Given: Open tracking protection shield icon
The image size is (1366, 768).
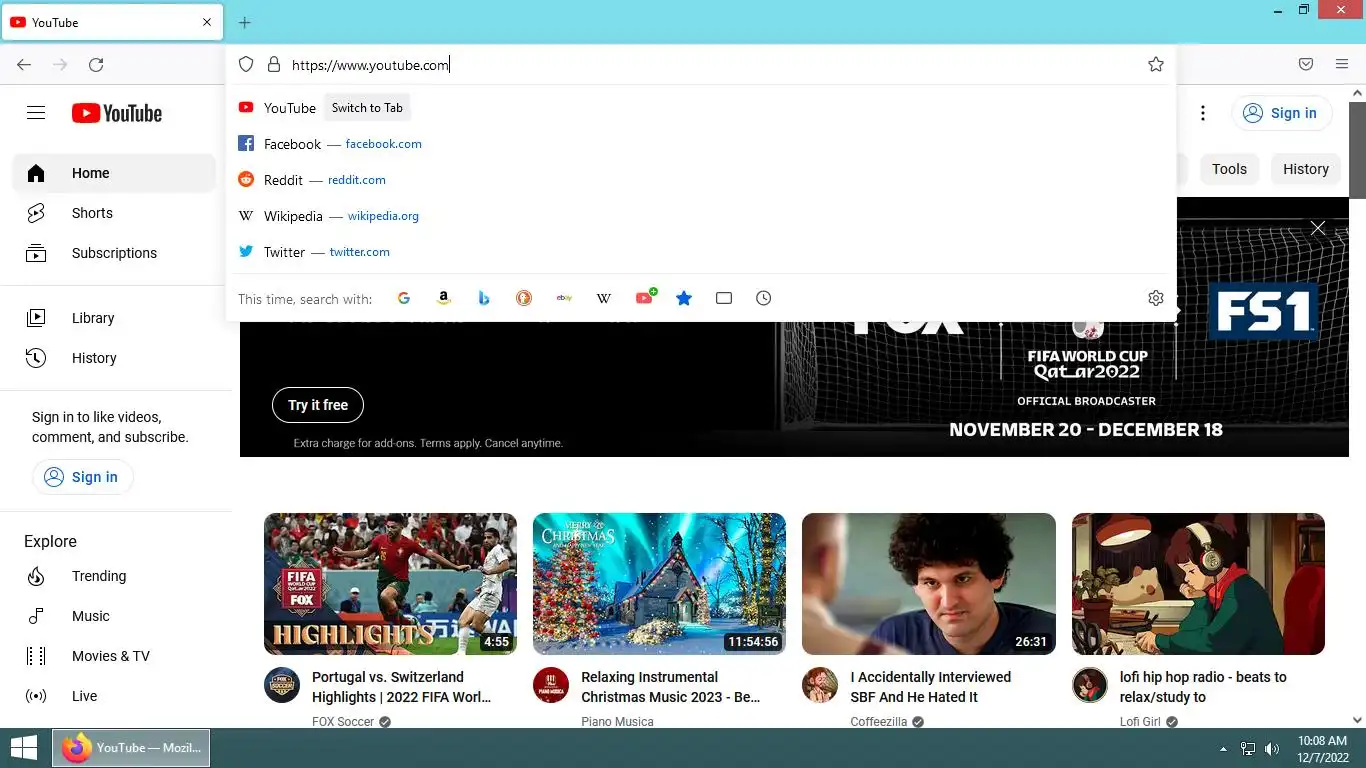Looking at the screenshot, I should pyautogui.click(x=246, y=64).
